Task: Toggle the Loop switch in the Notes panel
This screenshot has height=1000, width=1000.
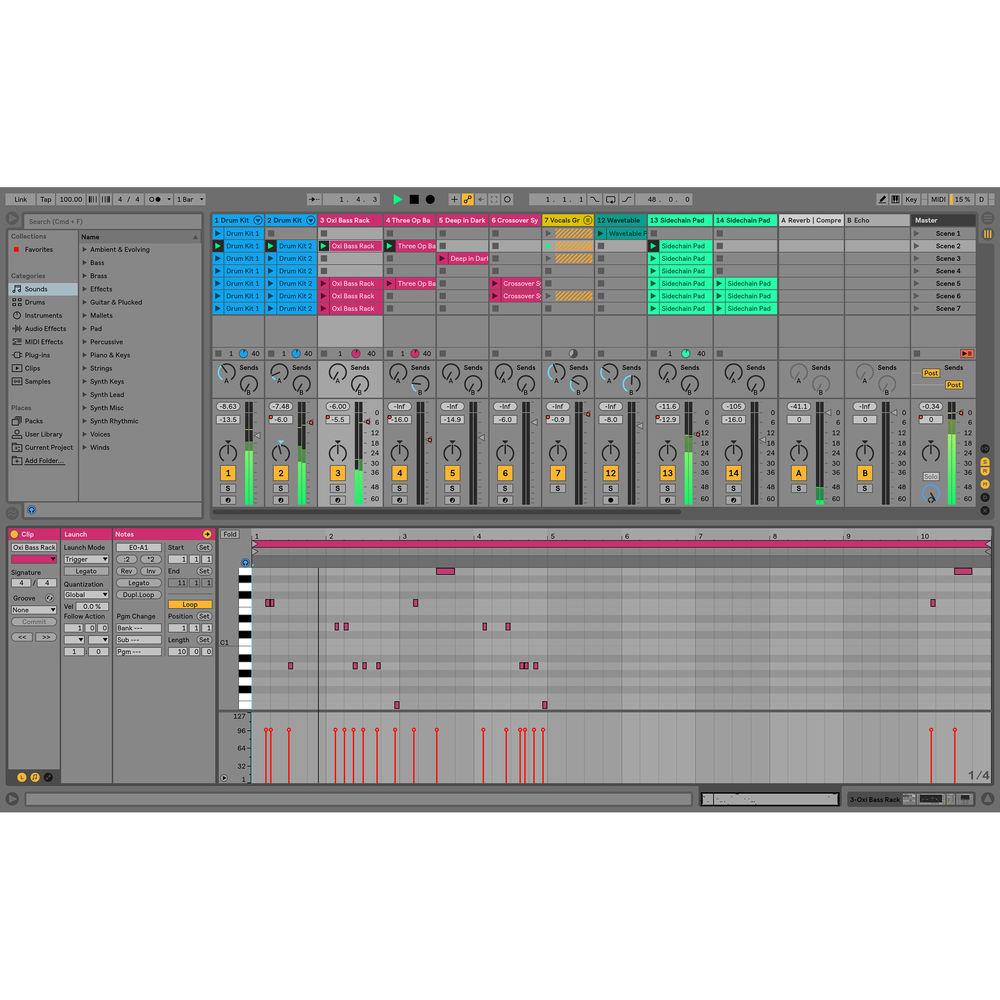Action: 190,604
